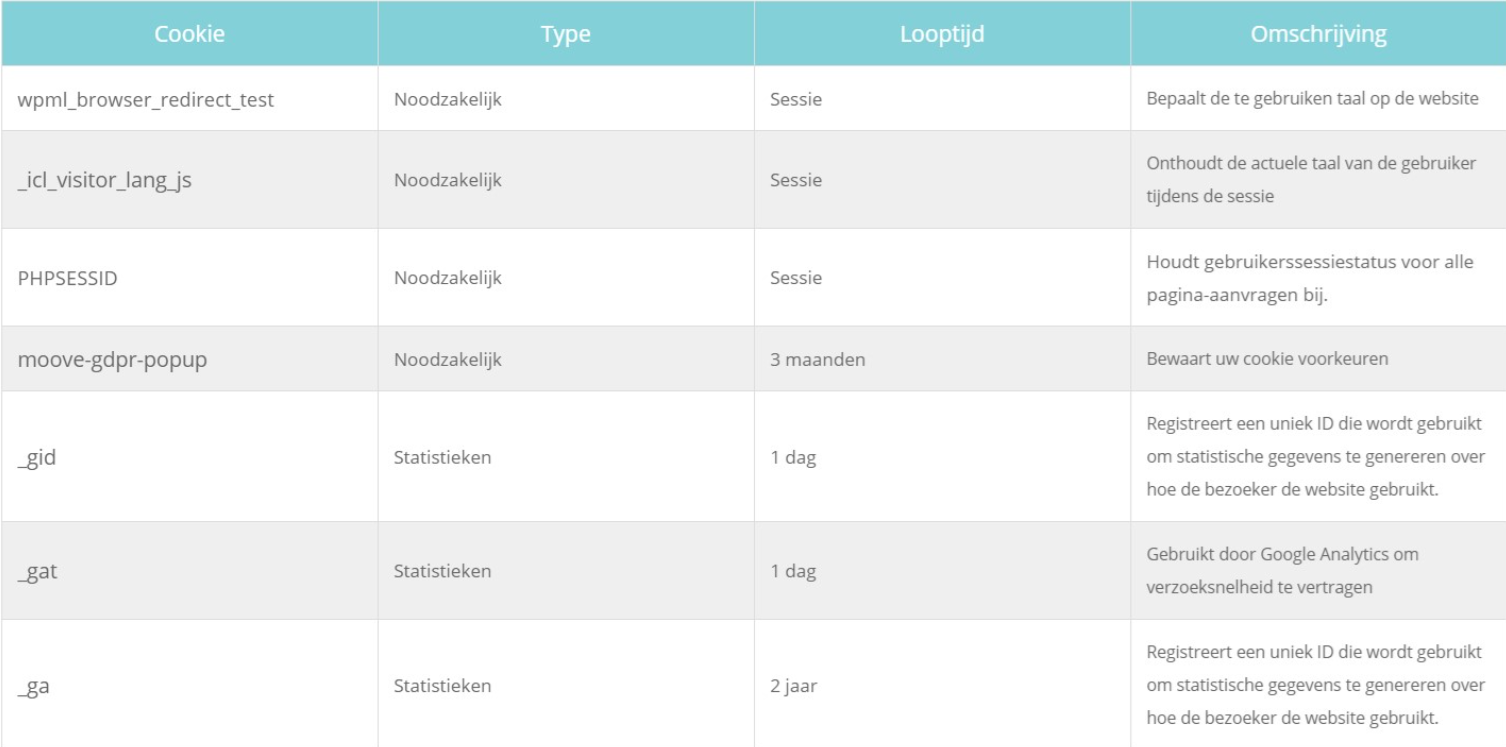Click the Google Analytics description for _gat

(x=1282, y=570)
